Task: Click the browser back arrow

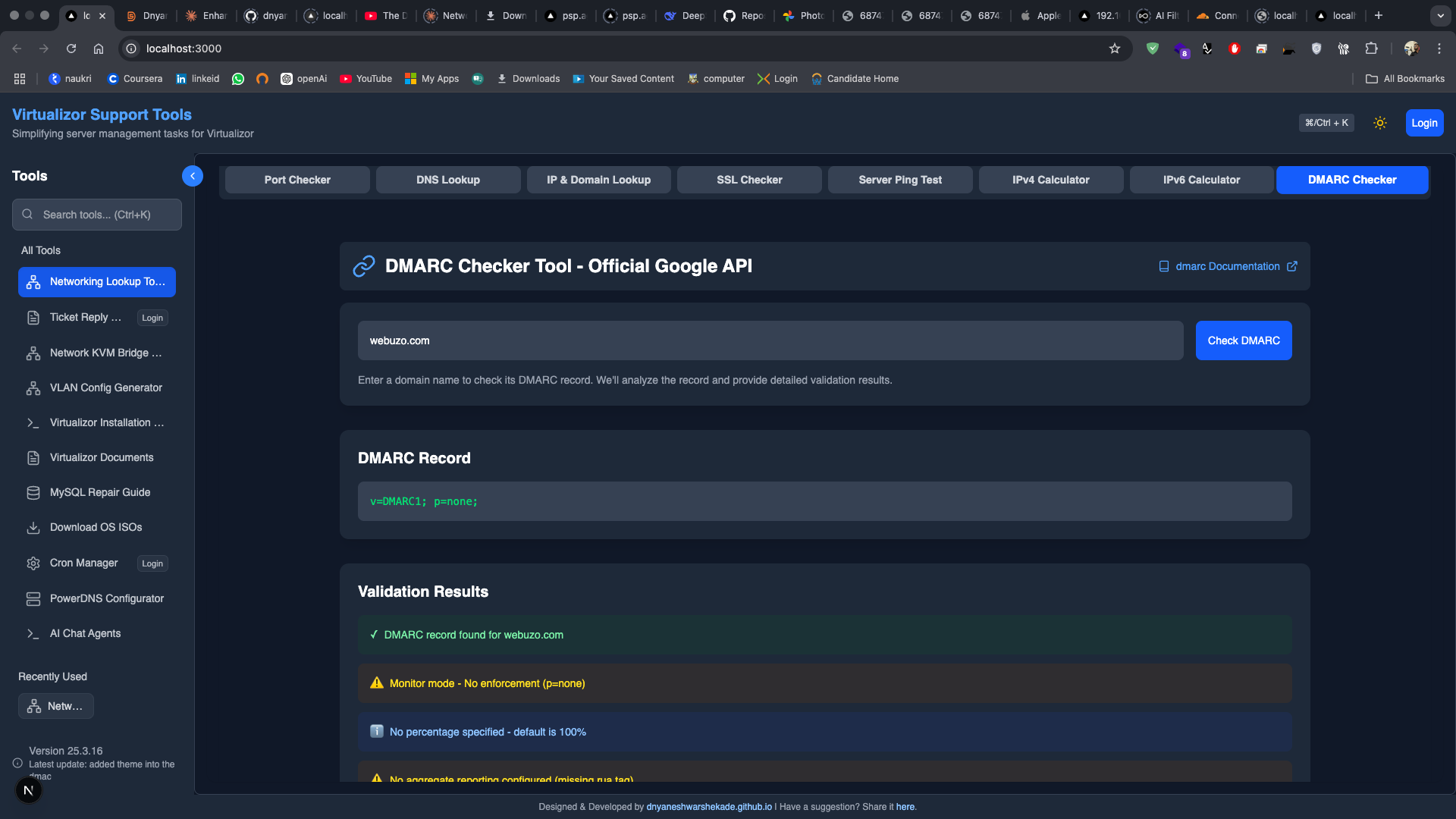Action: [x=17, y=49]
